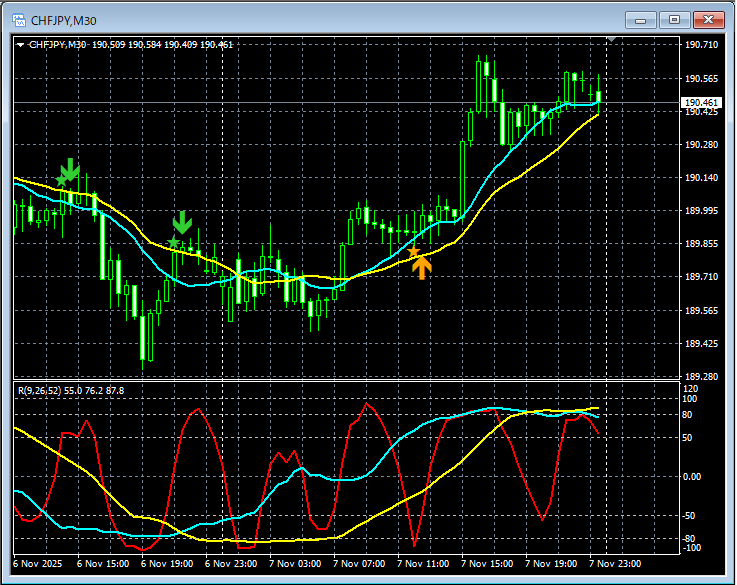Image resolution: width=737 pixels, height=585 pixels.
Task: Click the 190.565 price scale label
Action: [701, 78]
